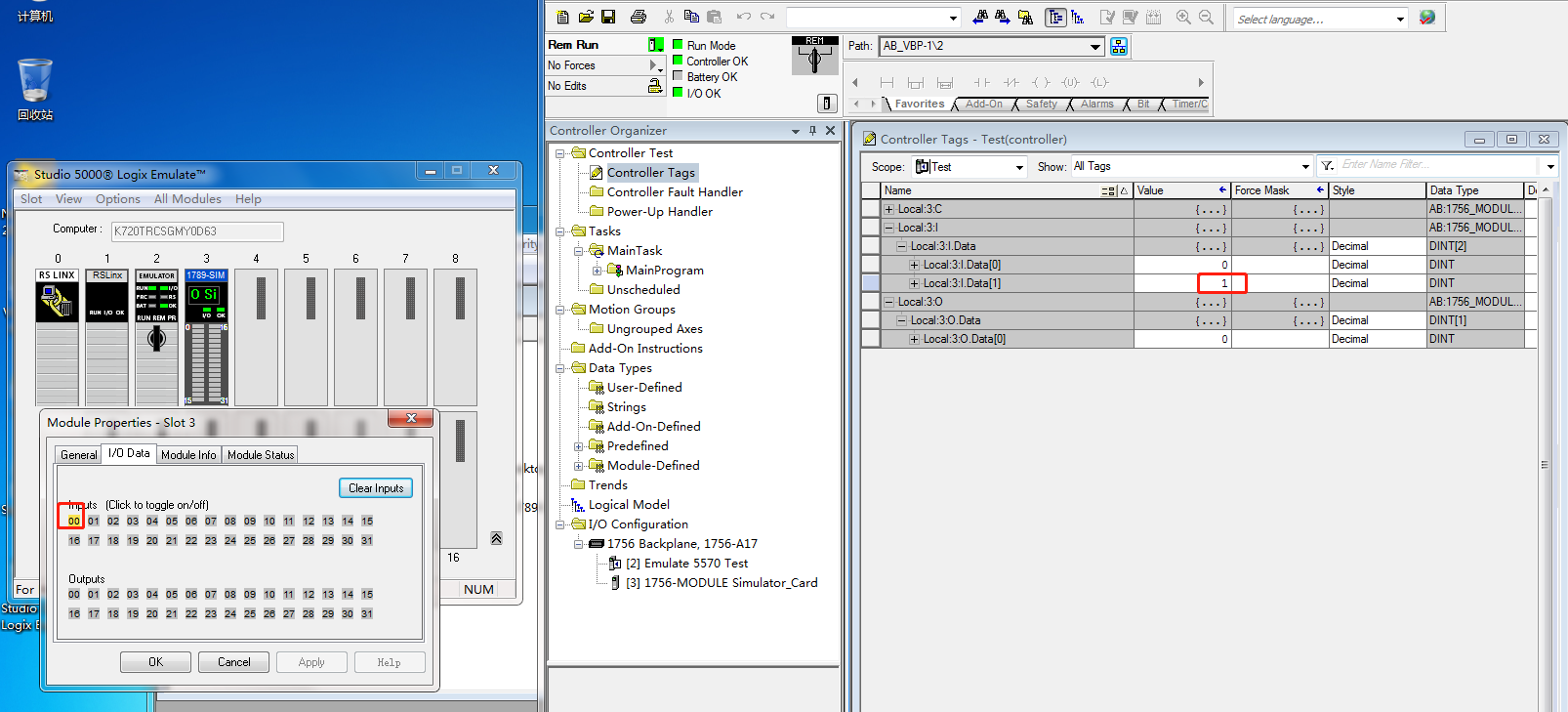Click OK in Module Properties dialog
Screen dimensions: 1568x712
155,662
